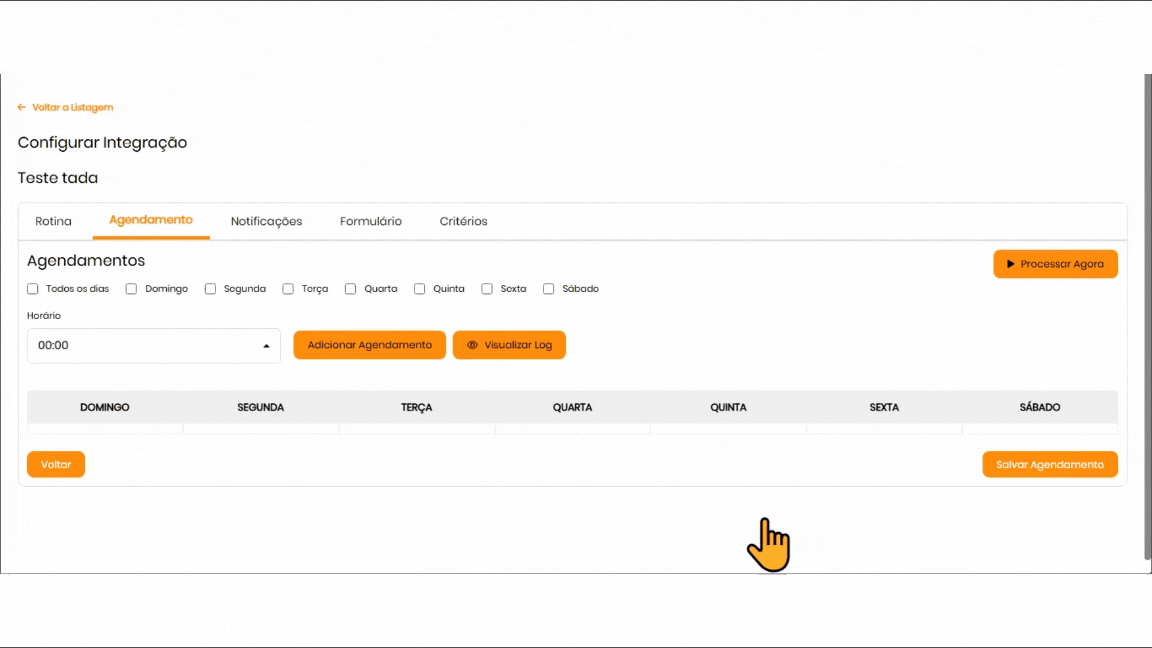Select the Critérios tab
The width and height of the screenshot is (1152, 648).
(x=463, y=221)
